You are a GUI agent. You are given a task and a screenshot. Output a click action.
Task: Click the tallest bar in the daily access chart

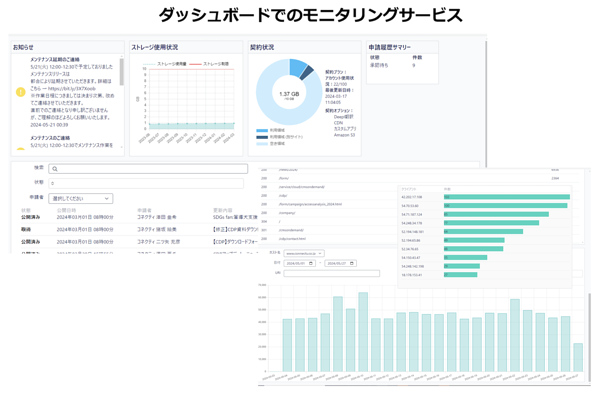363,332
